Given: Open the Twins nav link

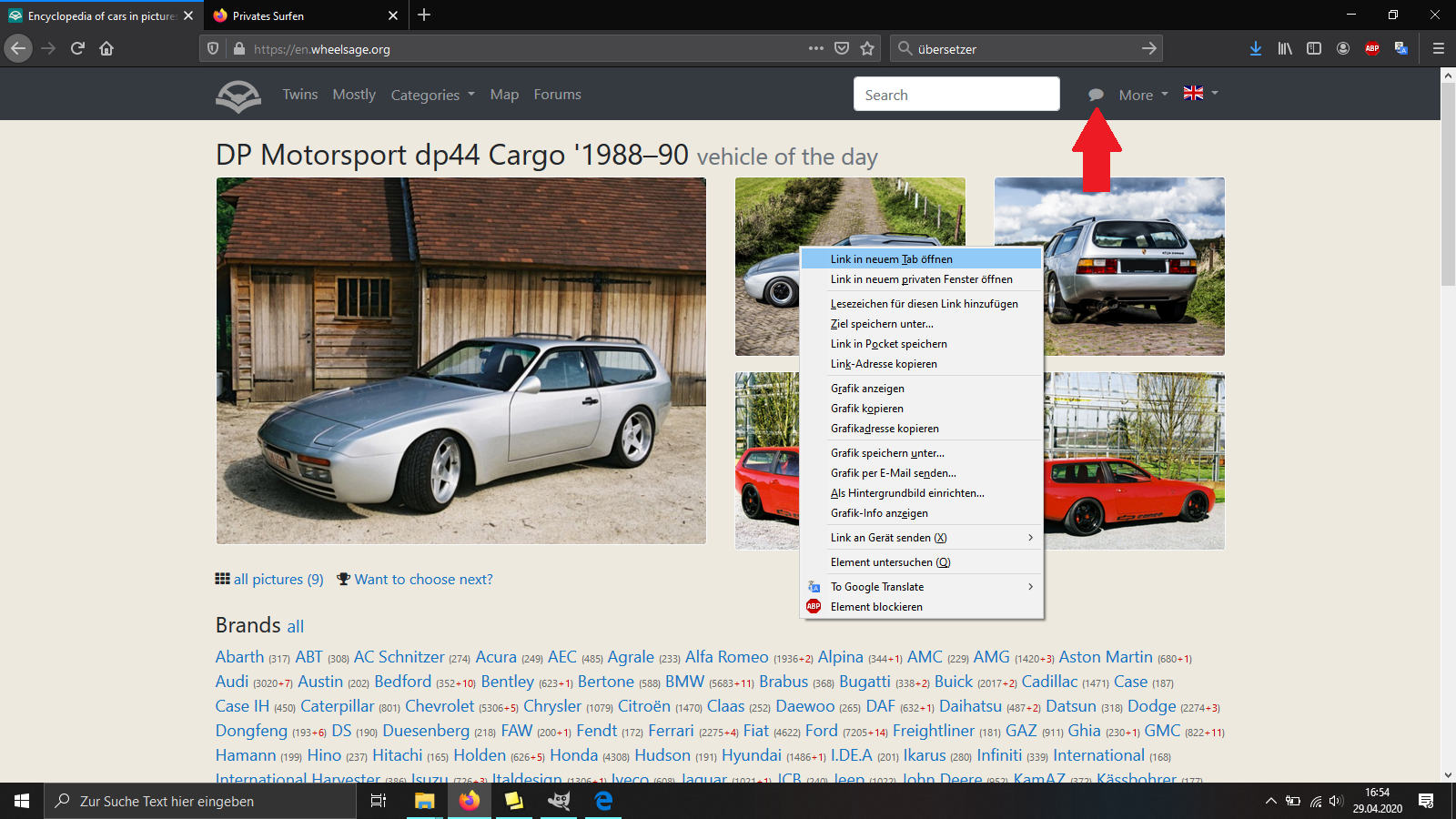Looking at the screenshot, I should tap(300, 95).
